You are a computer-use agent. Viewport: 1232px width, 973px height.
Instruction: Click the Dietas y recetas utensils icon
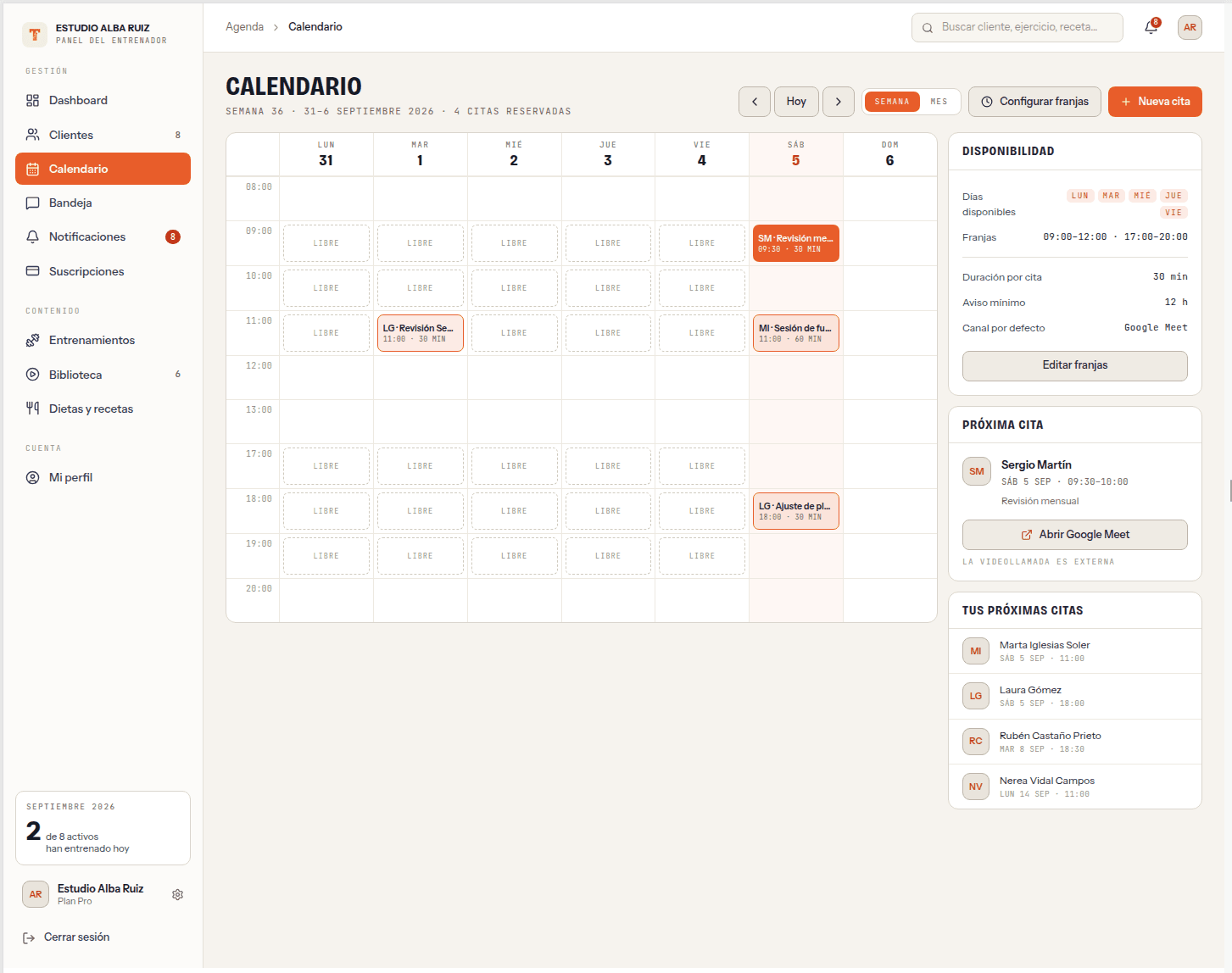(x=32, y=409)
